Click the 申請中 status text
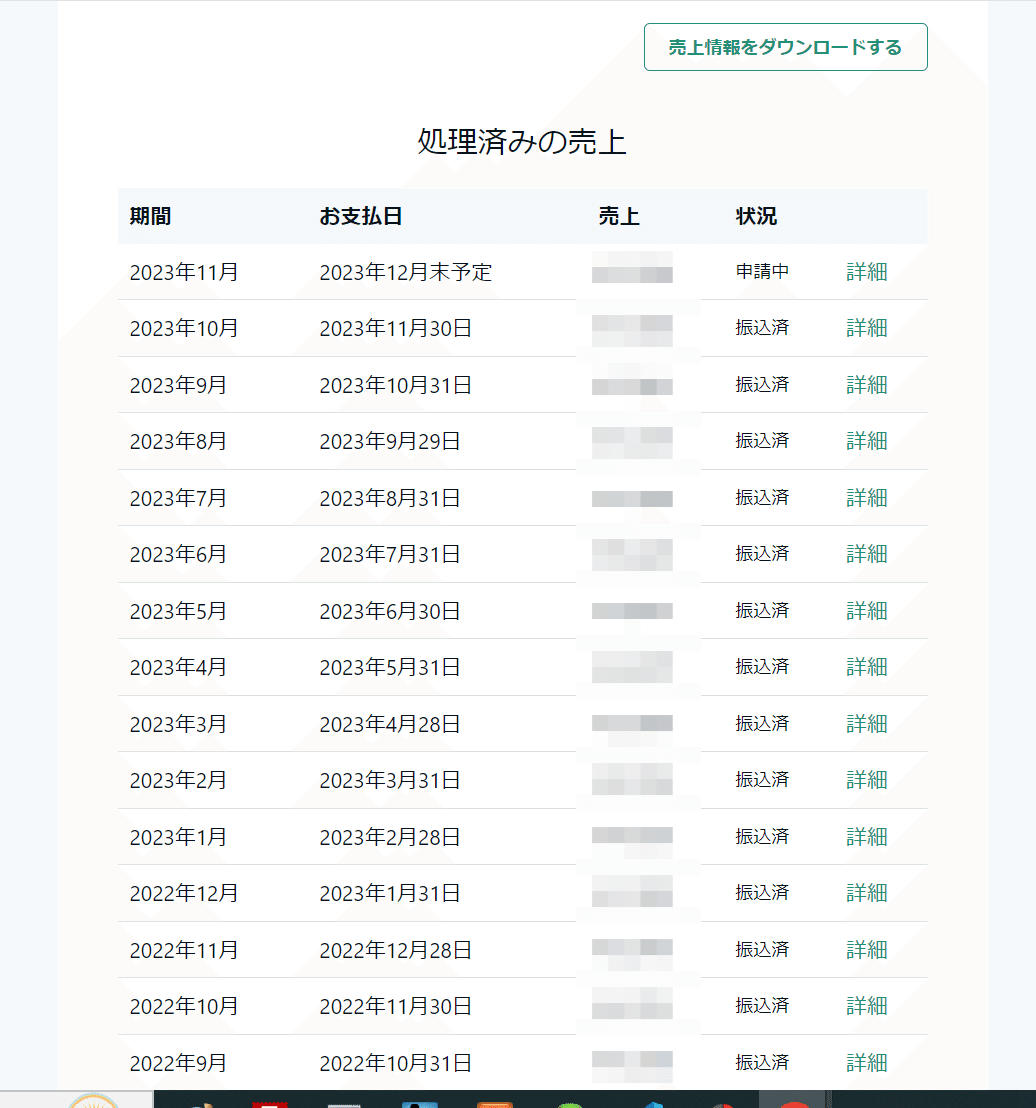 [762, 272]
